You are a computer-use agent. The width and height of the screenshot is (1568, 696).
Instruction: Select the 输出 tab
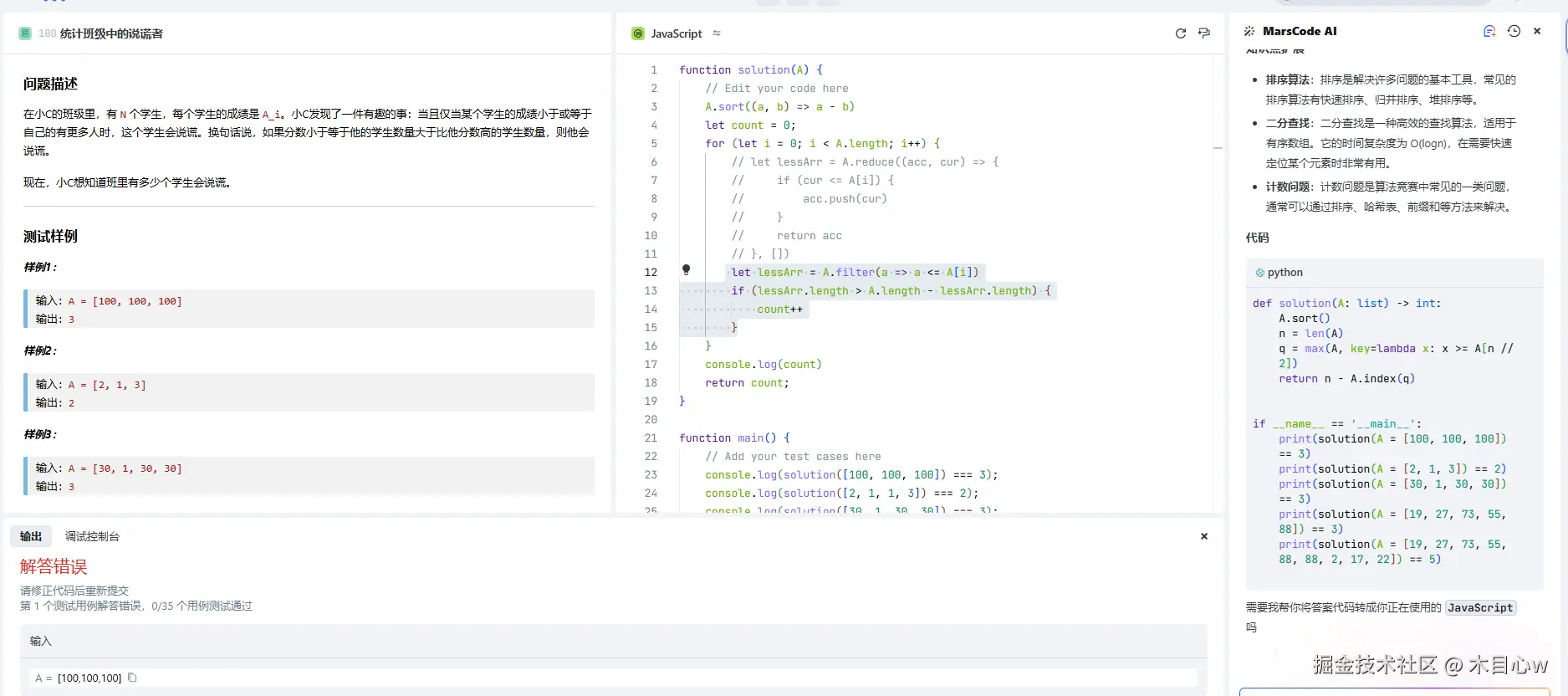[31, 536]
